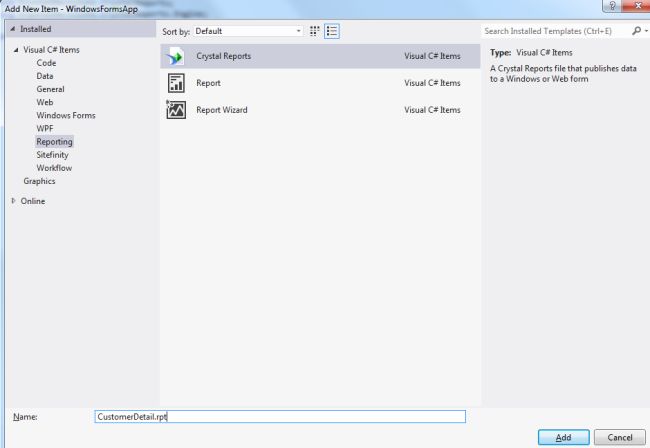The width and height of the screenshot is (650, 448).
Task: Click the Name label
Action: click(25, 417)
